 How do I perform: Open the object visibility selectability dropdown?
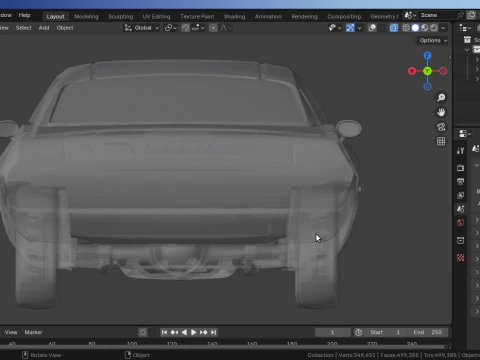coord(335,28)
